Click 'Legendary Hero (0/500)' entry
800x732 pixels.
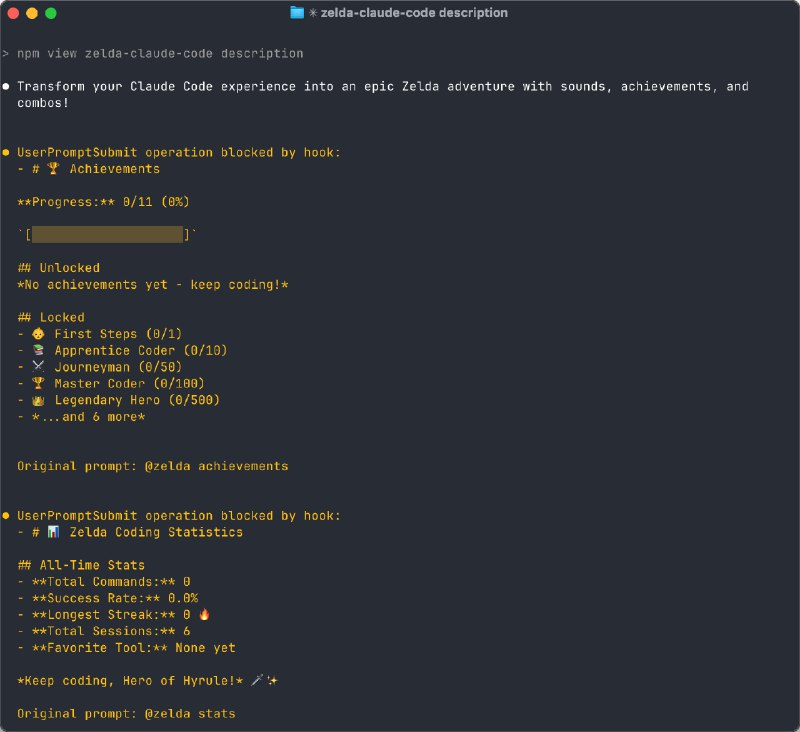pyautogui.click(x=137, y=400)
